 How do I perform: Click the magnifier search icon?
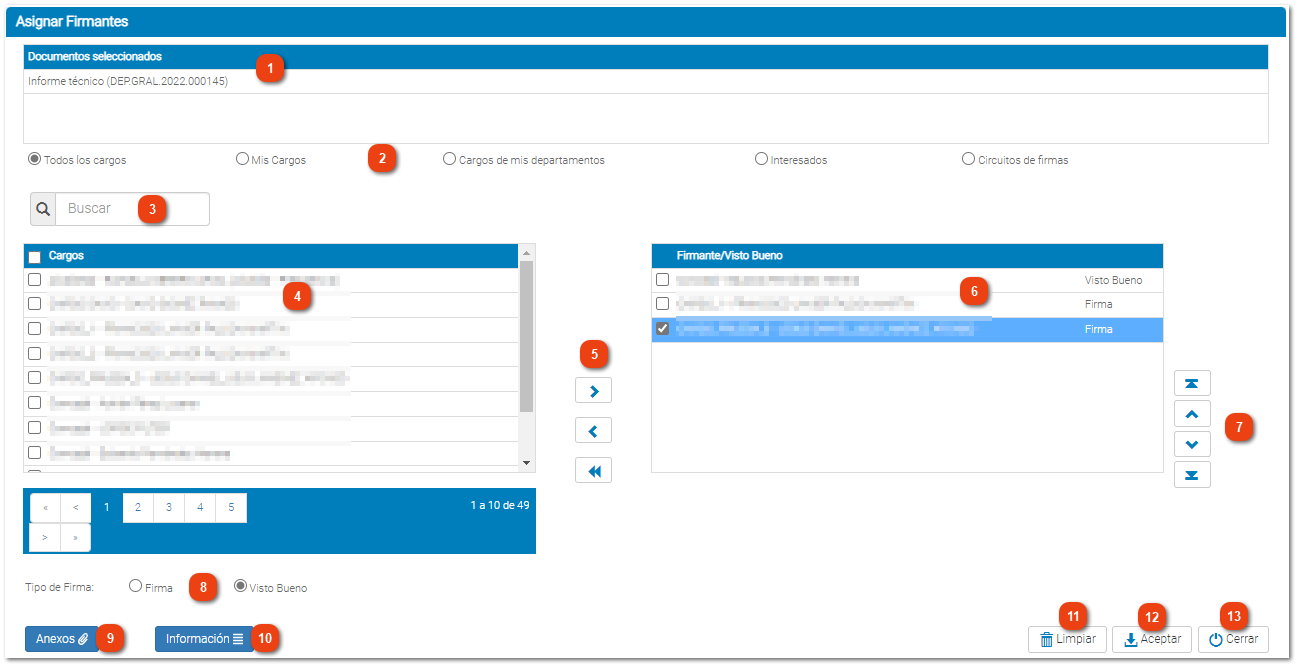43,209
